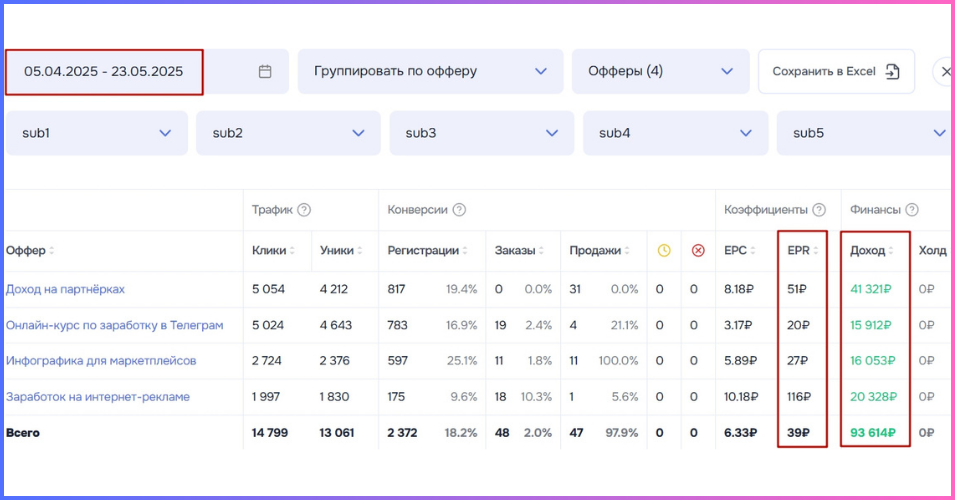Open the Доход на партнёрках offer link
Screen dimensions: 955x500
click(65, 289)
